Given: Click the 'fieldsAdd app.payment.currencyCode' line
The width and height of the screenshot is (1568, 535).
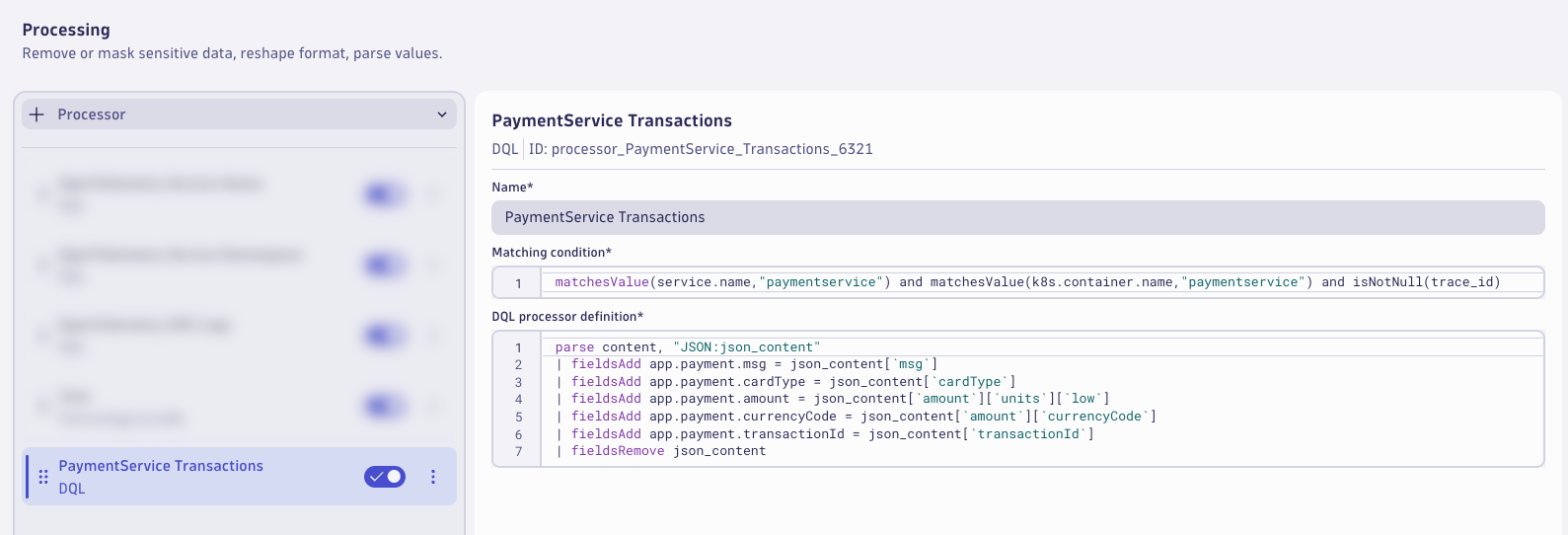Looking at the screenshot, I should (x=856, y=417).
